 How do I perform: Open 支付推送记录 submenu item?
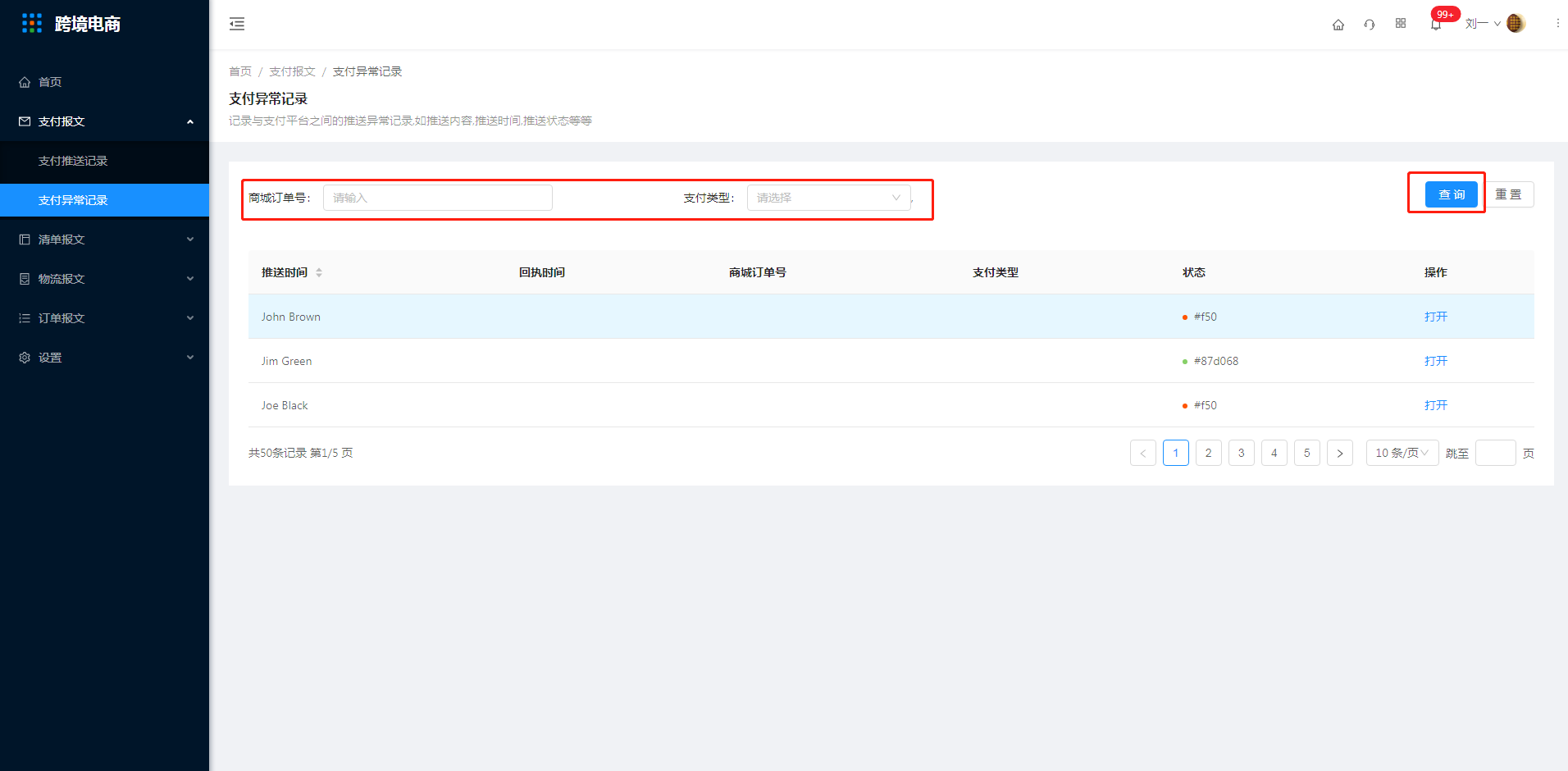click(104, 161)
